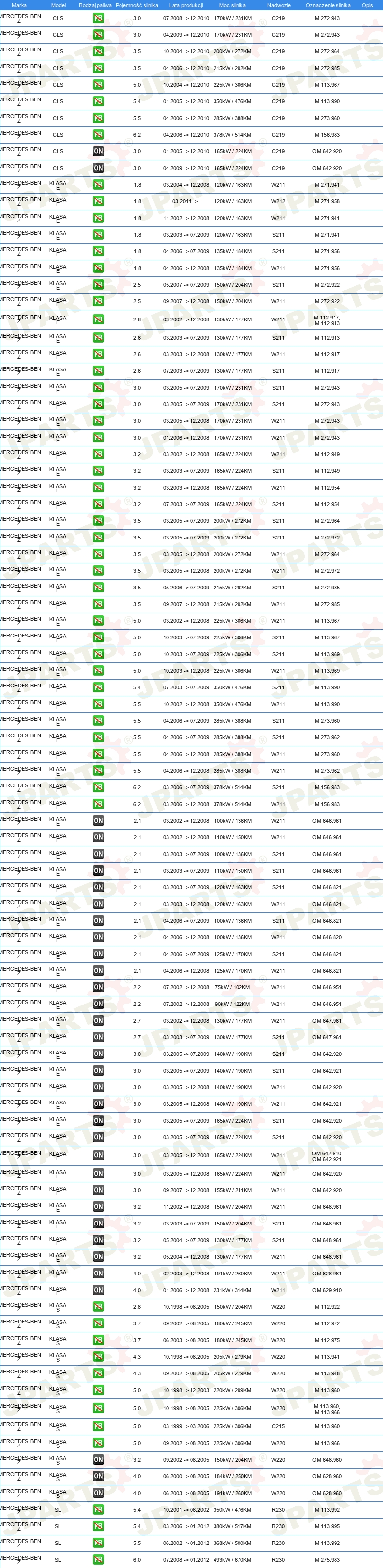Click petrol icon in M 112.917, M 112.913 row
Screen dimensions: 383x1568
click(x=98, y=319)
